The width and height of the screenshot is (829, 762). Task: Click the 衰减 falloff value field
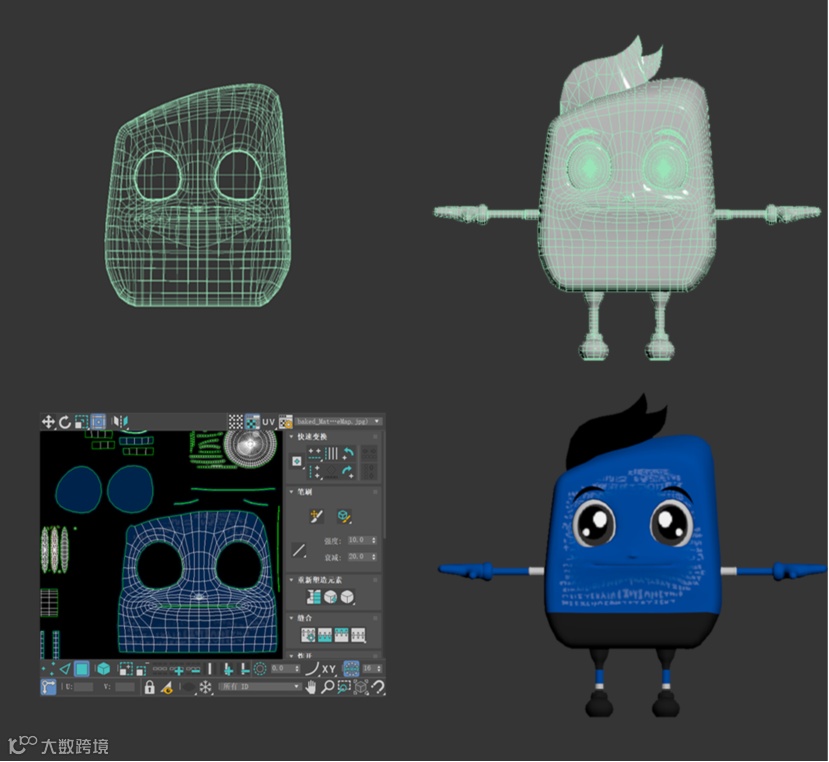click(359, 557)
